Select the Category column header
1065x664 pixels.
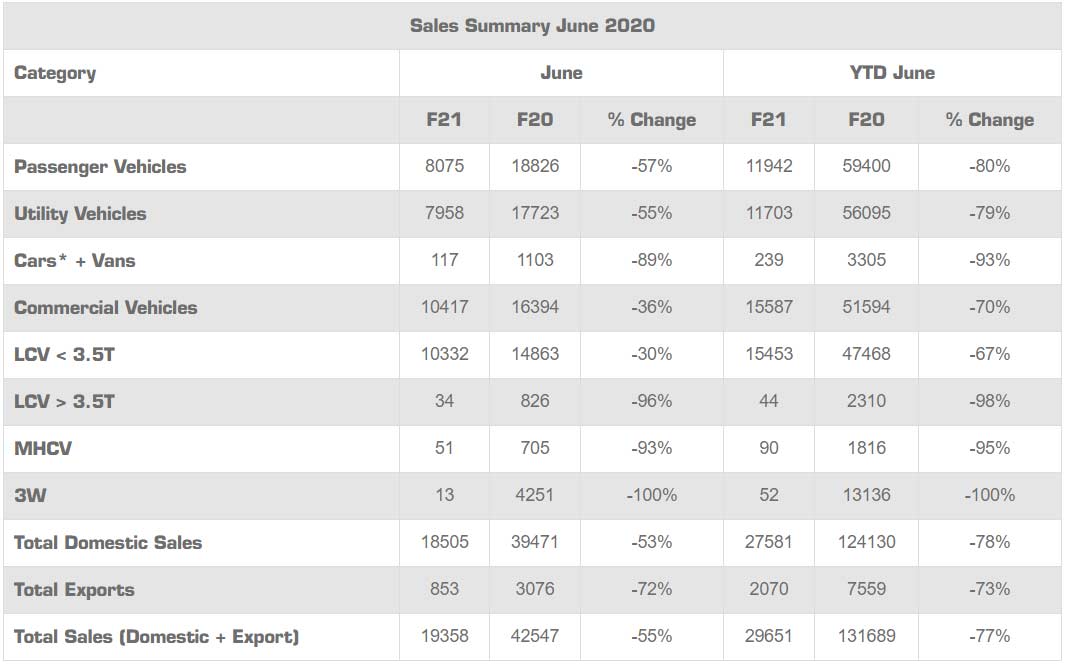tap(55, 73)
